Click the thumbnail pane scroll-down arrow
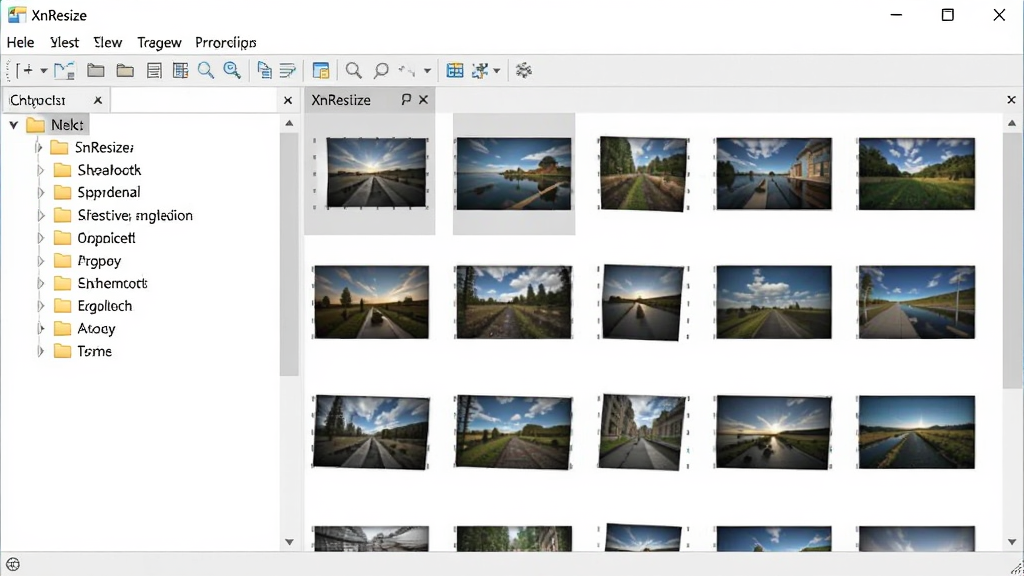Viewport: 1024px width, 576px height. pos(1012,542)
